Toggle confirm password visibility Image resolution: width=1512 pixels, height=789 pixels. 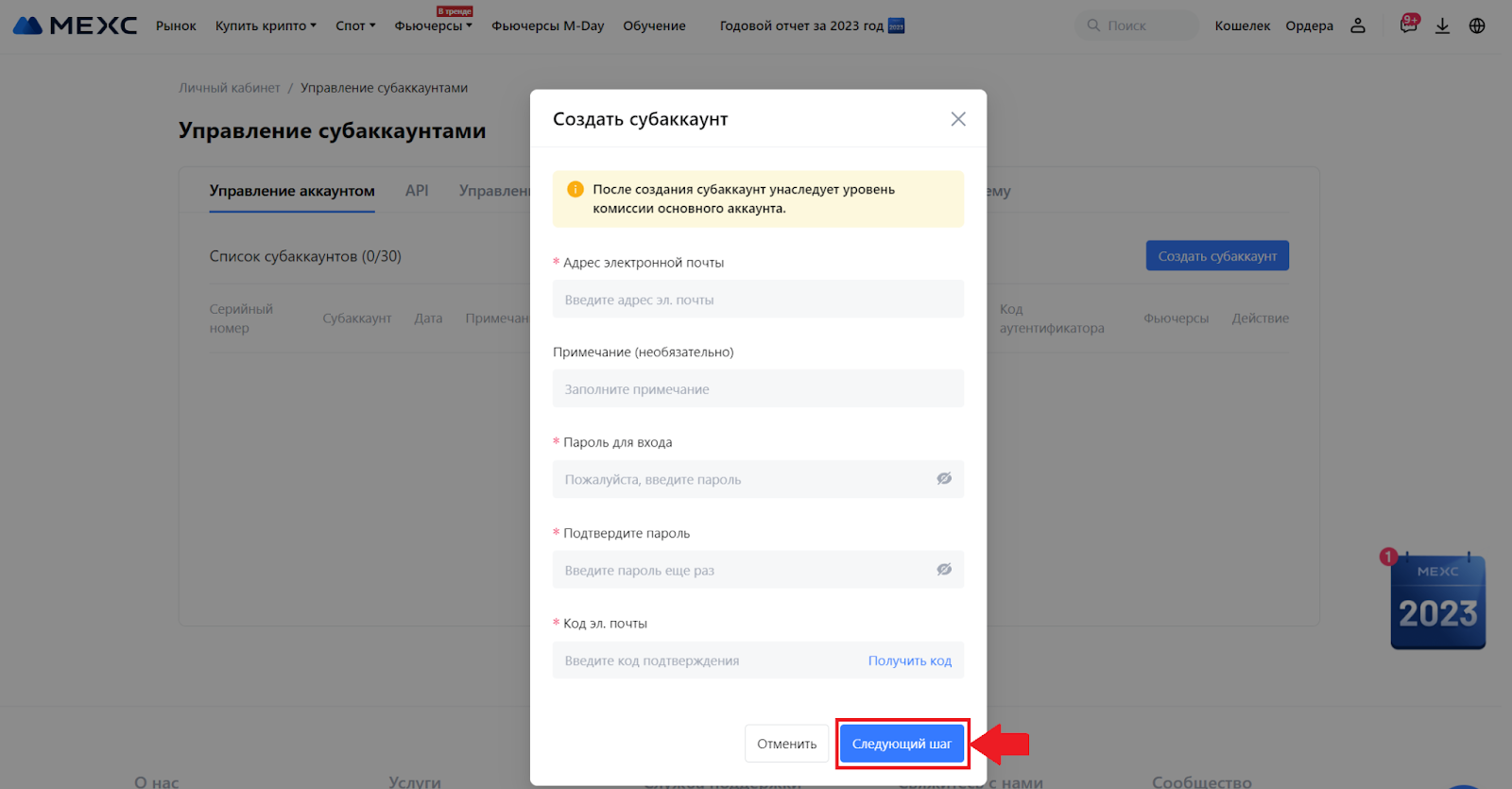click(944, 570)
